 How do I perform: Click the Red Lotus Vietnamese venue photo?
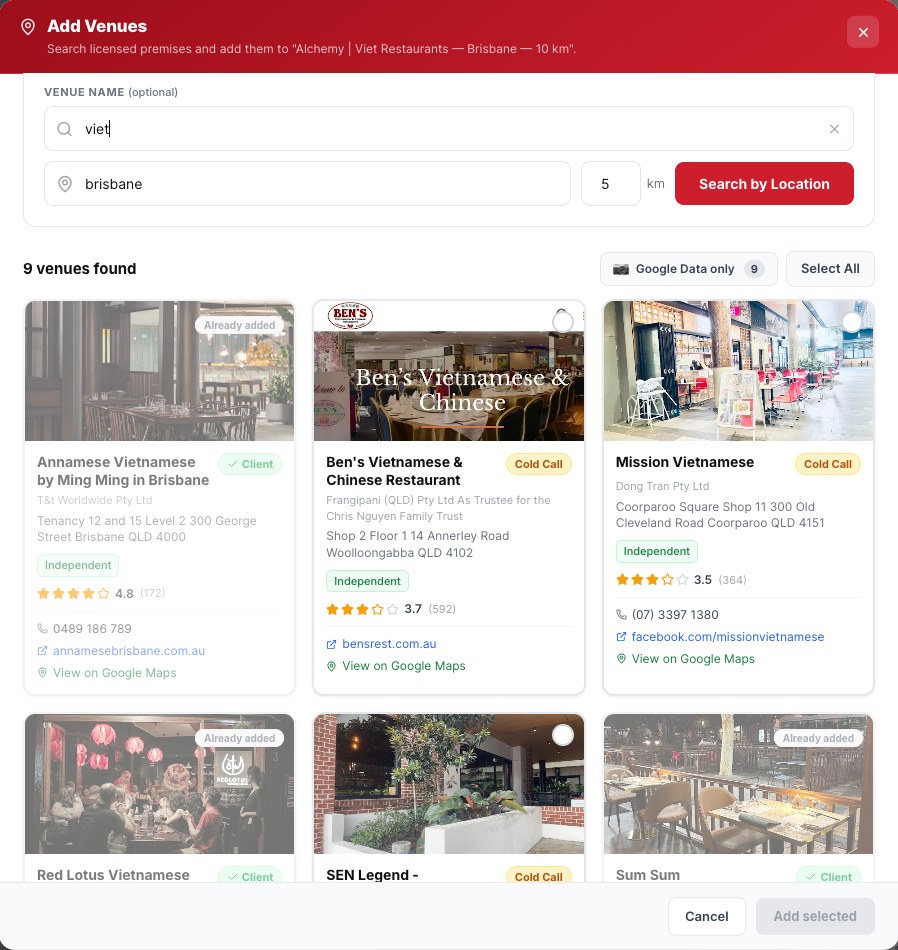[159, 784]
